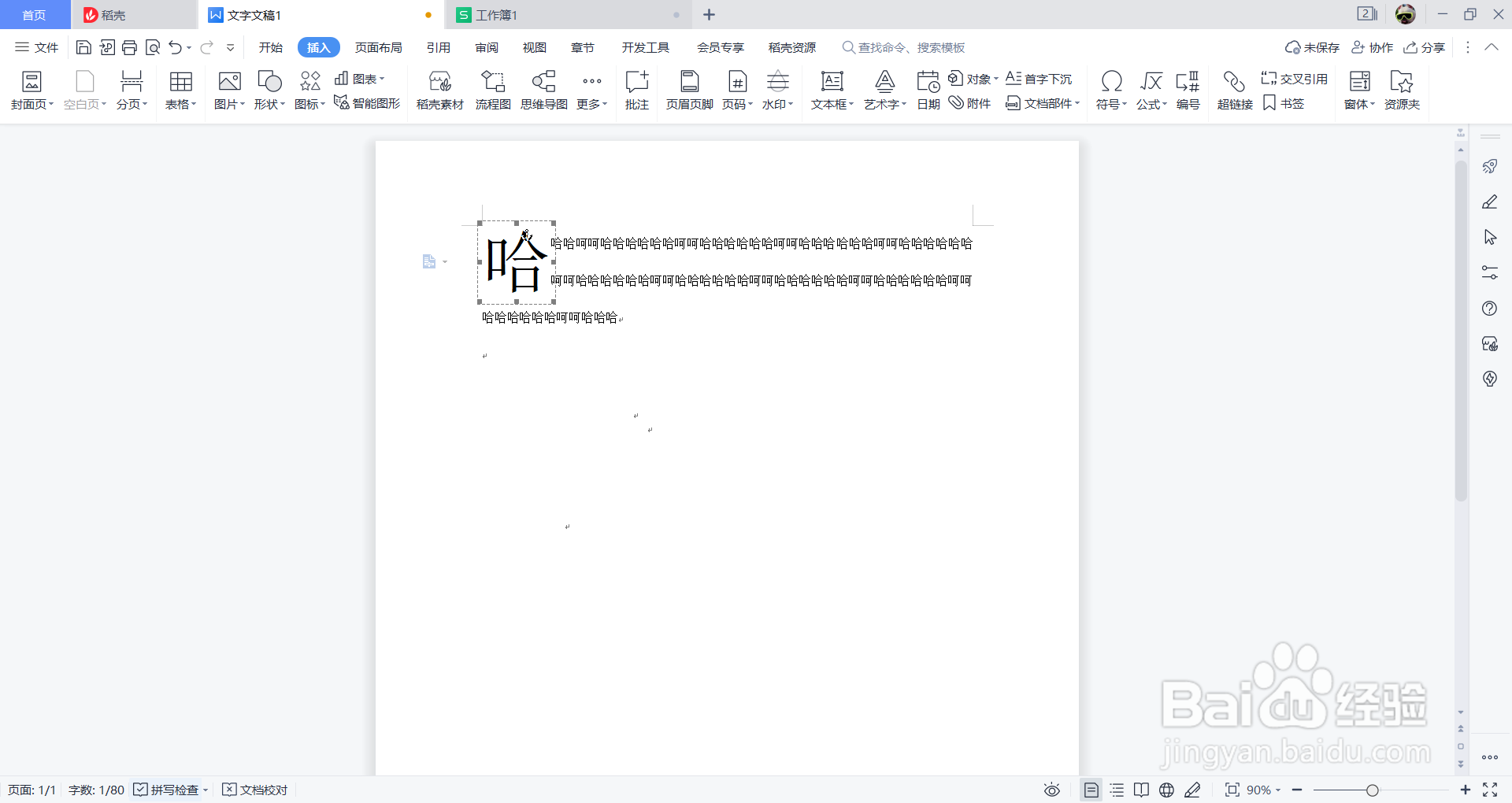Open Docer materials (稻壳素材)
This screenshot has height=803, width=1512.
(439, 91)
